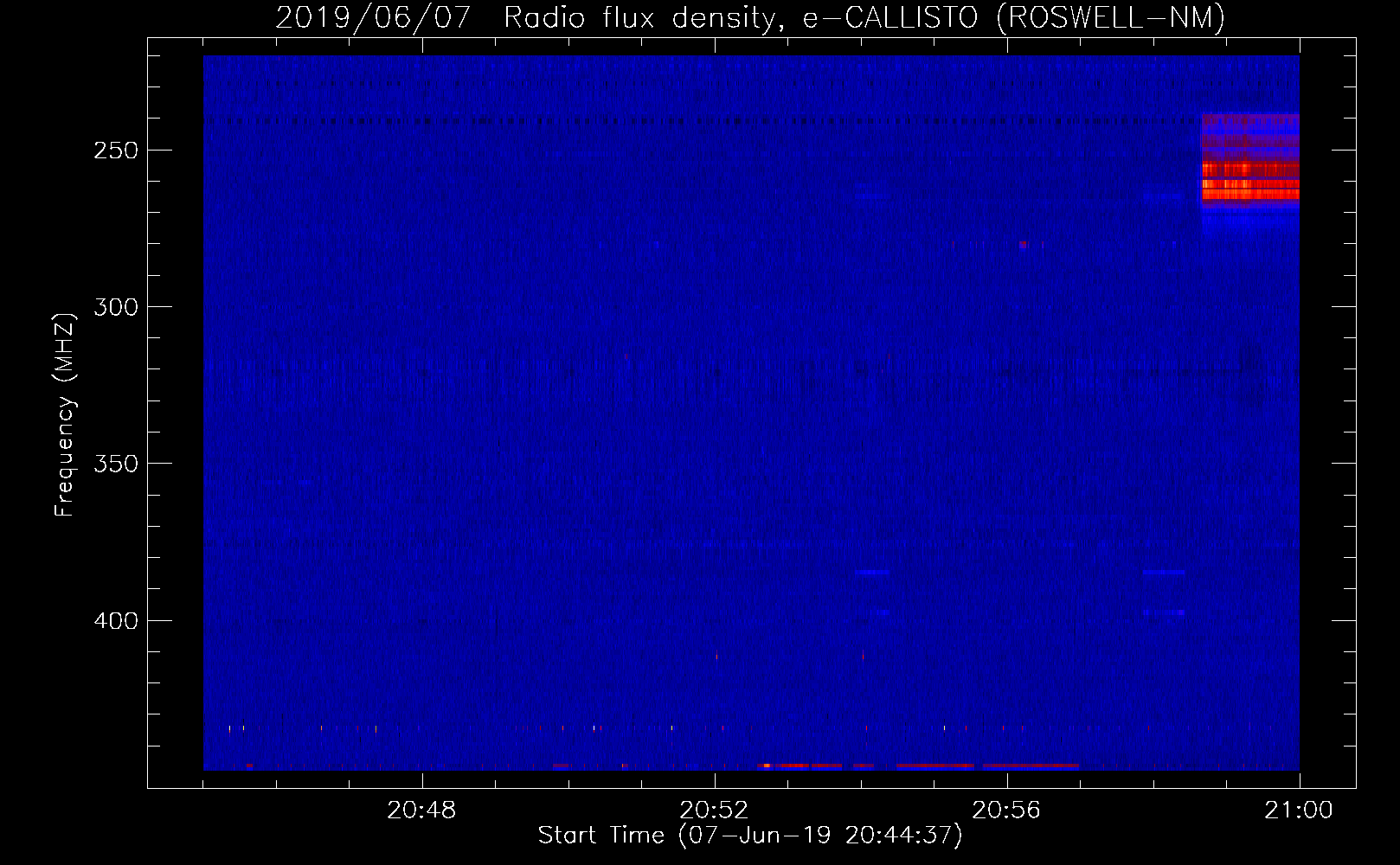This screenshot has width=1400, height=865.
Task: Click the "Start Time (07-Jun-19 20:44:37)" label
Action: (750, 836)
